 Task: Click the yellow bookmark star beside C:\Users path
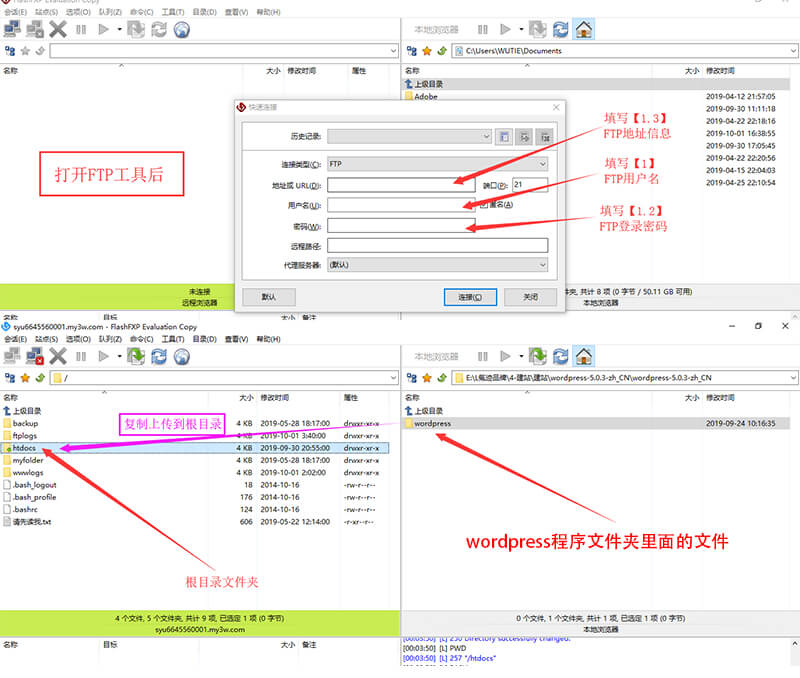[426, 50]
